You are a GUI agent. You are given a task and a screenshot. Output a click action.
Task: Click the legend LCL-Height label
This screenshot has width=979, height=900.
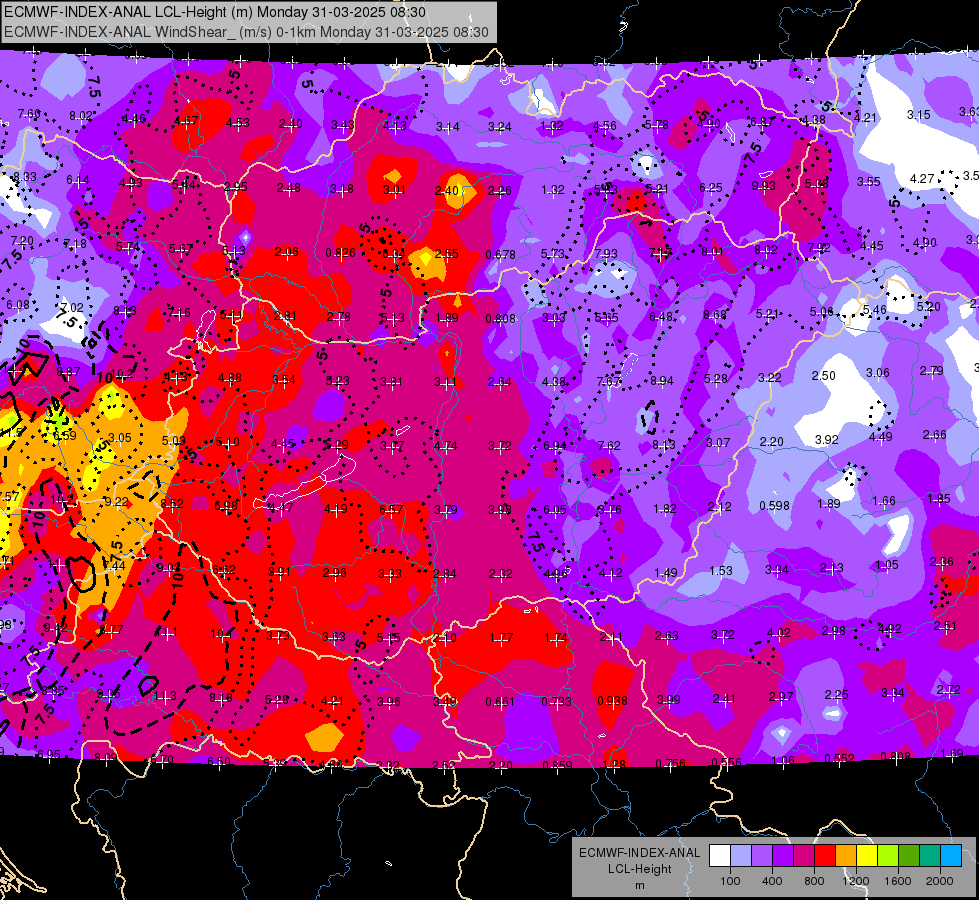pyautogui.click(x=639, y=869)
